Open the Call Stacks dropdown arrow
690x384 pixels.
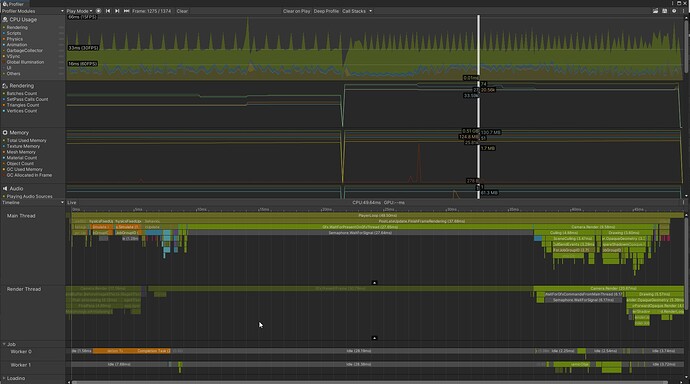tap(370, 11)
